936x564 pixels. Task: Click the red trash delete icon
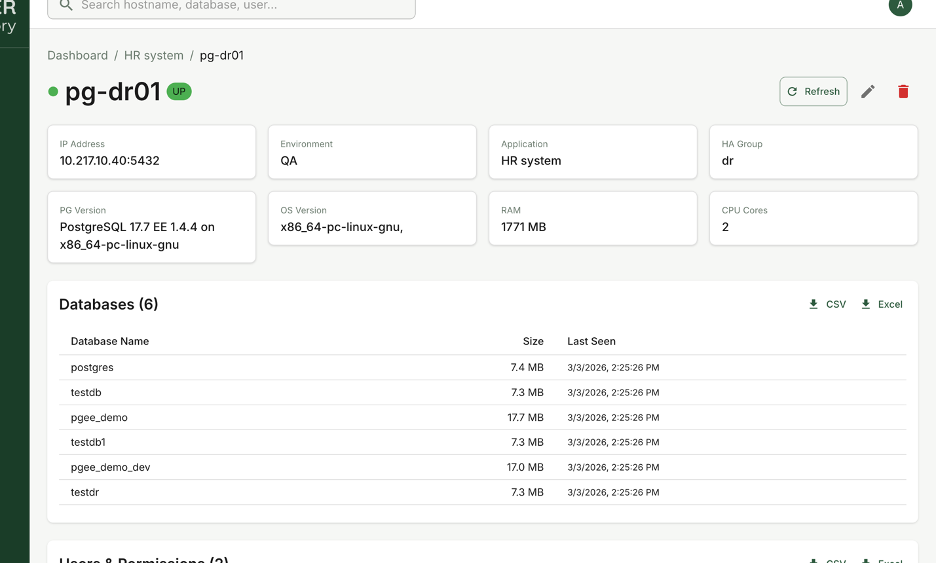pyautogui.click(x=903, y=91)
